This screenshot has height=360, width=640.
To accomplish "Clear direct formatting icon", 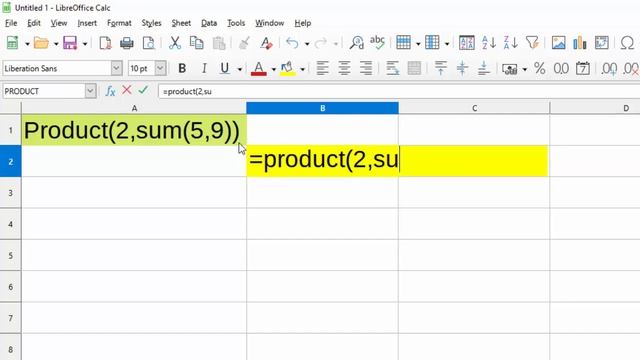I will pyautogui.click(x=266, y=43).
